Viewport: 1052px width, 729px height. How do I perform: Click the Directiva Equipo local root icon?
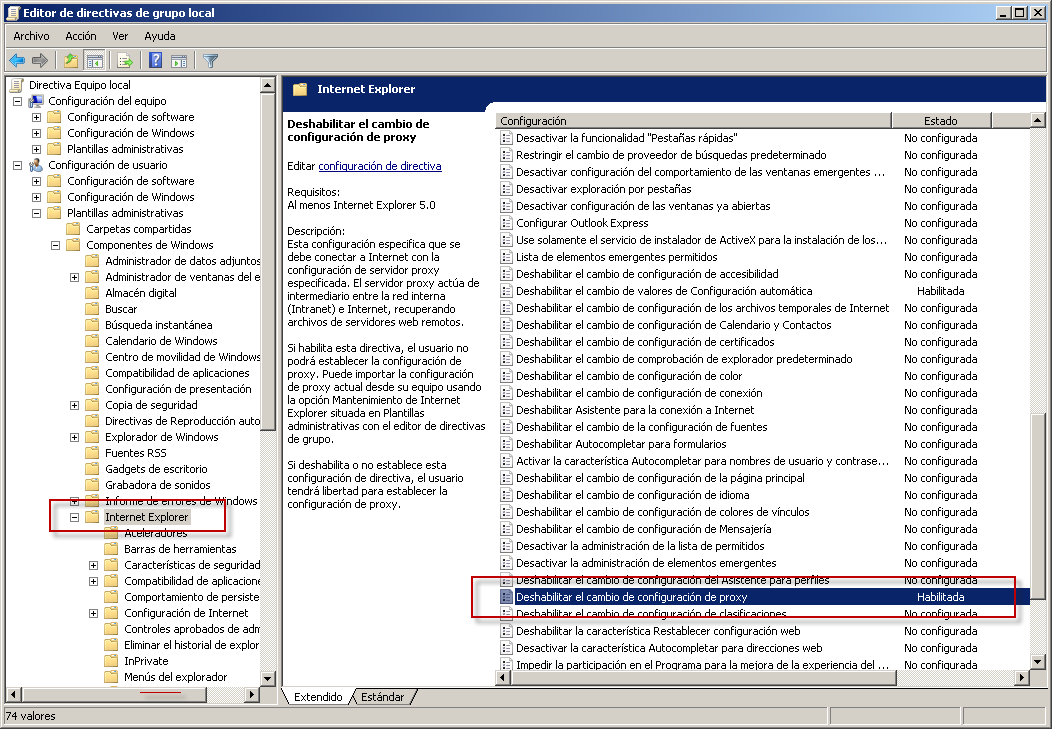17,85
